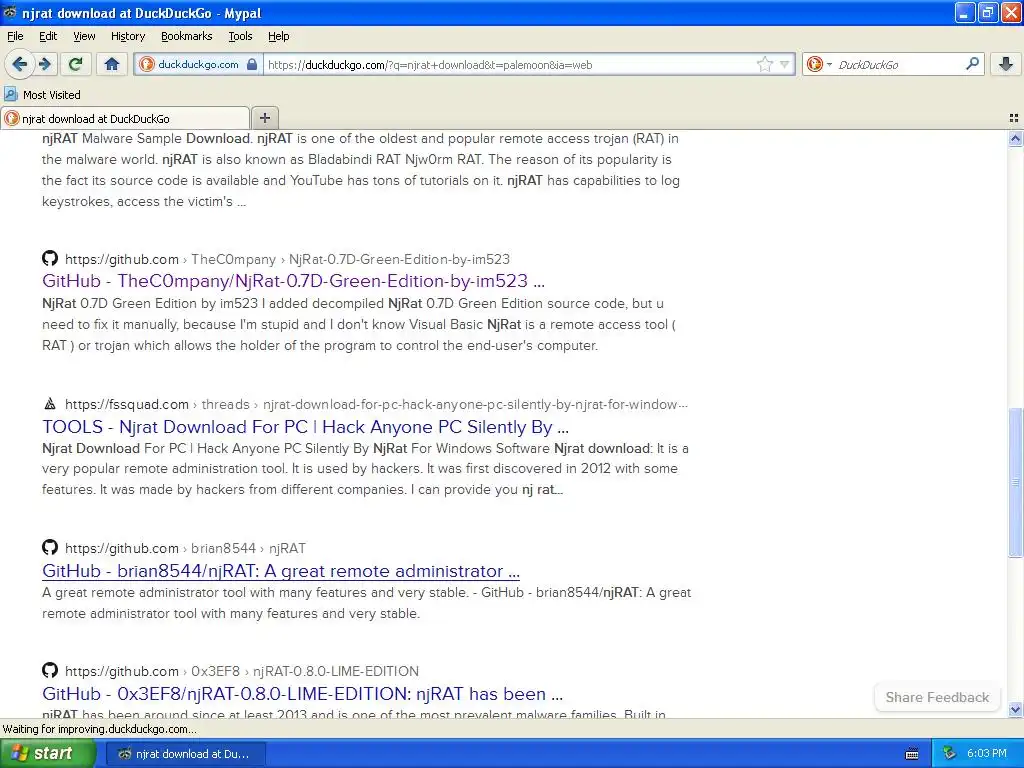Click the Mypal icon in title bar

10,12
